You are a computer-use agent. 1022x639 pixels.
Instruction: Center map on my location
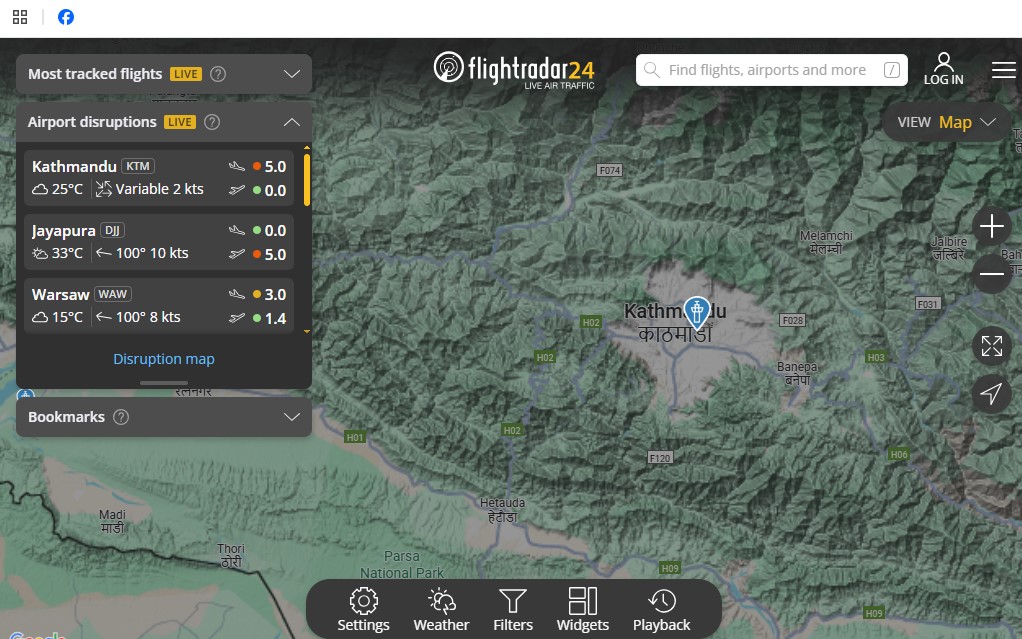[x=991, y=394]
